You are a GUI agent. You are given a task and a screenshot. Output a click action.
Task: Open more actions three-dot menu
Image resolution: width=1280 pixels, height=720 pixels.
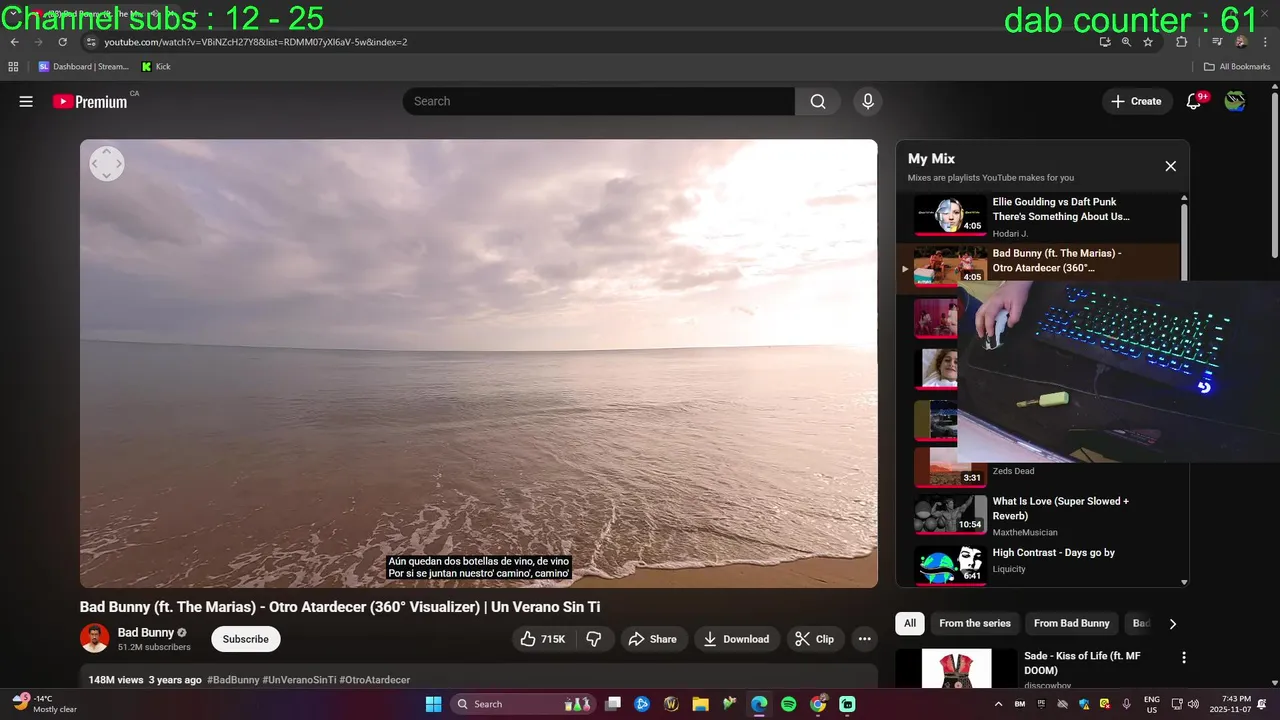[x=865, y=639]
